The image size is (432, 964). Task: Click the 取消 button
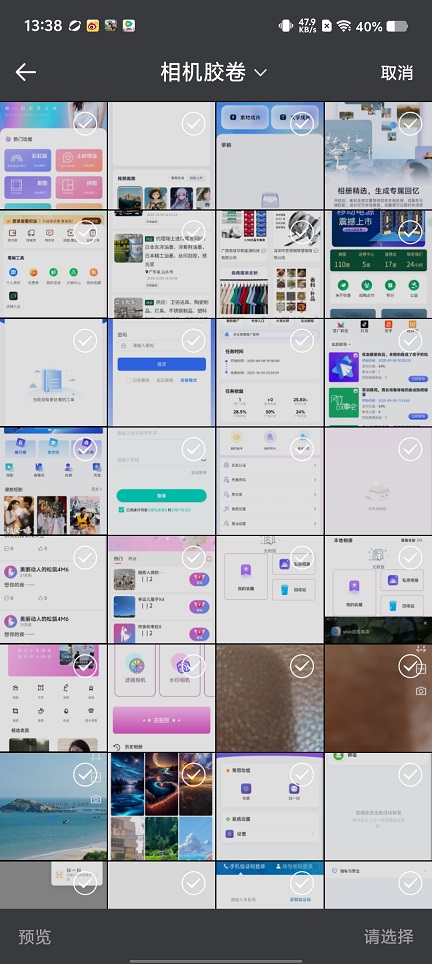[396, 73]
